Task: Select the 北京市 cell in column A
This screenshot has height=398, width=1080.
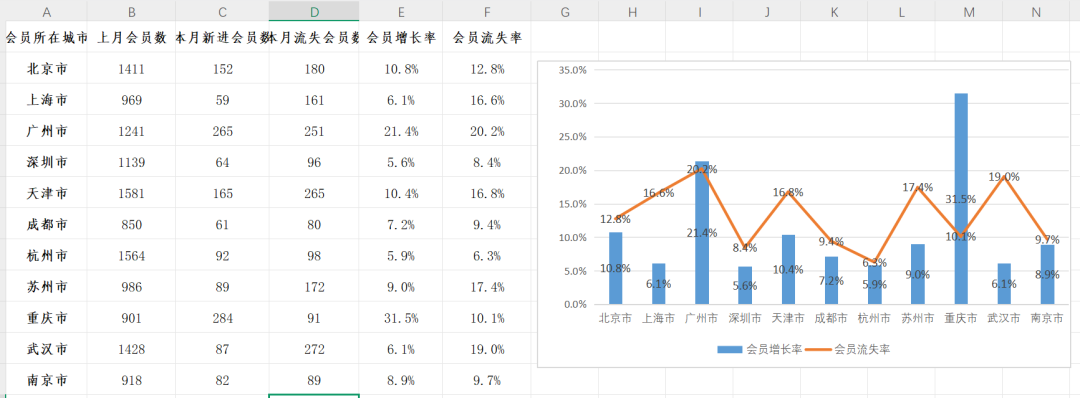Action: point(47,69)
